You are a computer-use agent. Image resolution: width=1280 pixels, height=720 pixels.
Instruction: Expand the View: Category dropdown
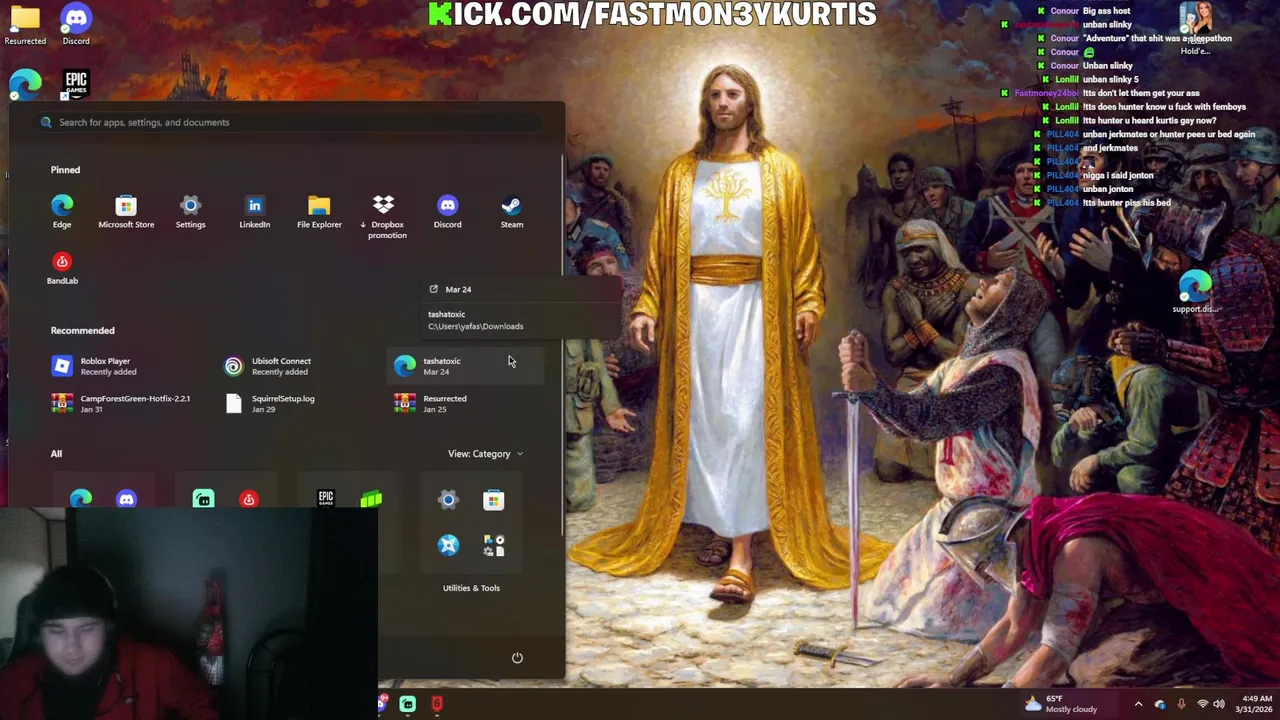point(485,454)
